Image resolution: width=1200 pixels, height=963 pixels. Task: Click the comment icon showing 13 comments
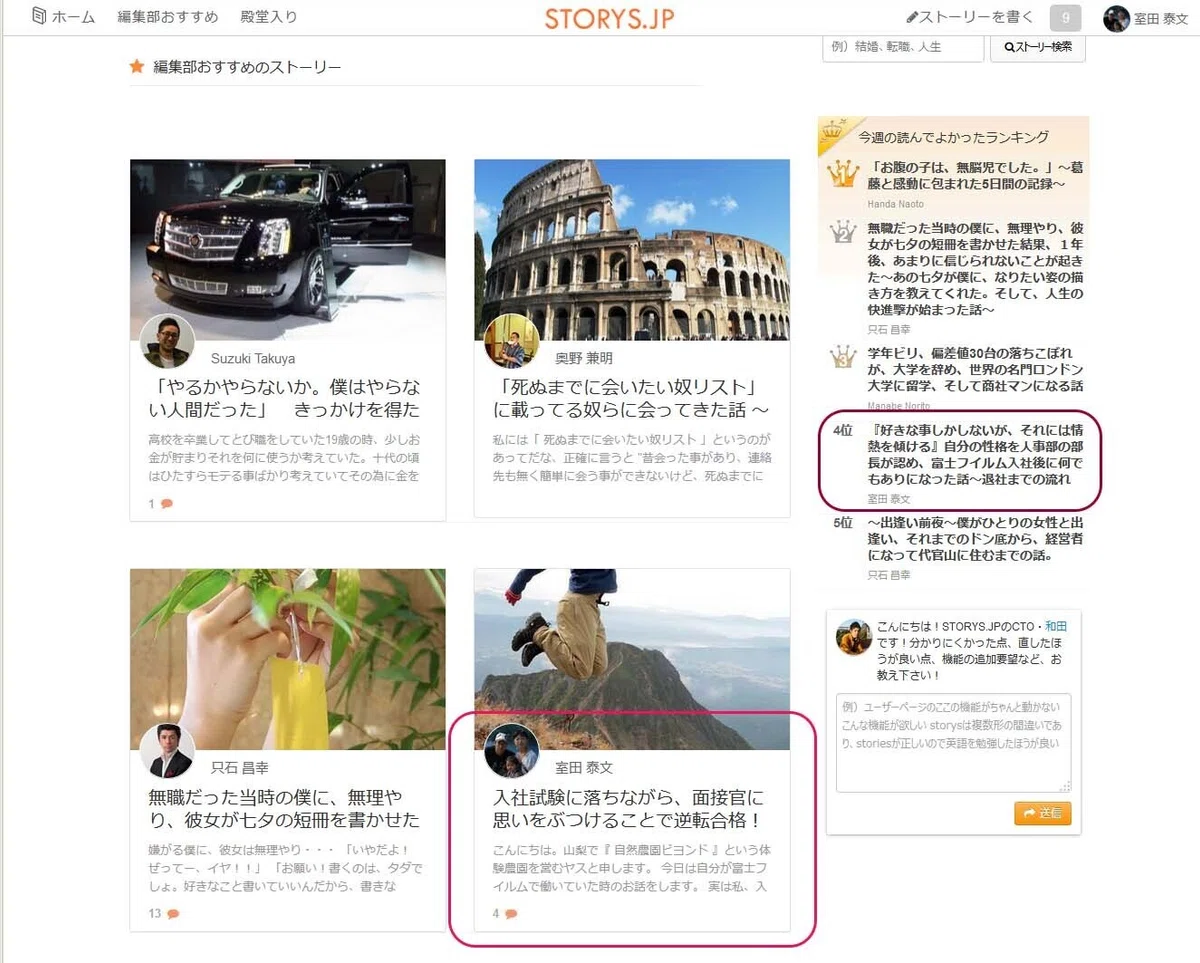(173, 914)
